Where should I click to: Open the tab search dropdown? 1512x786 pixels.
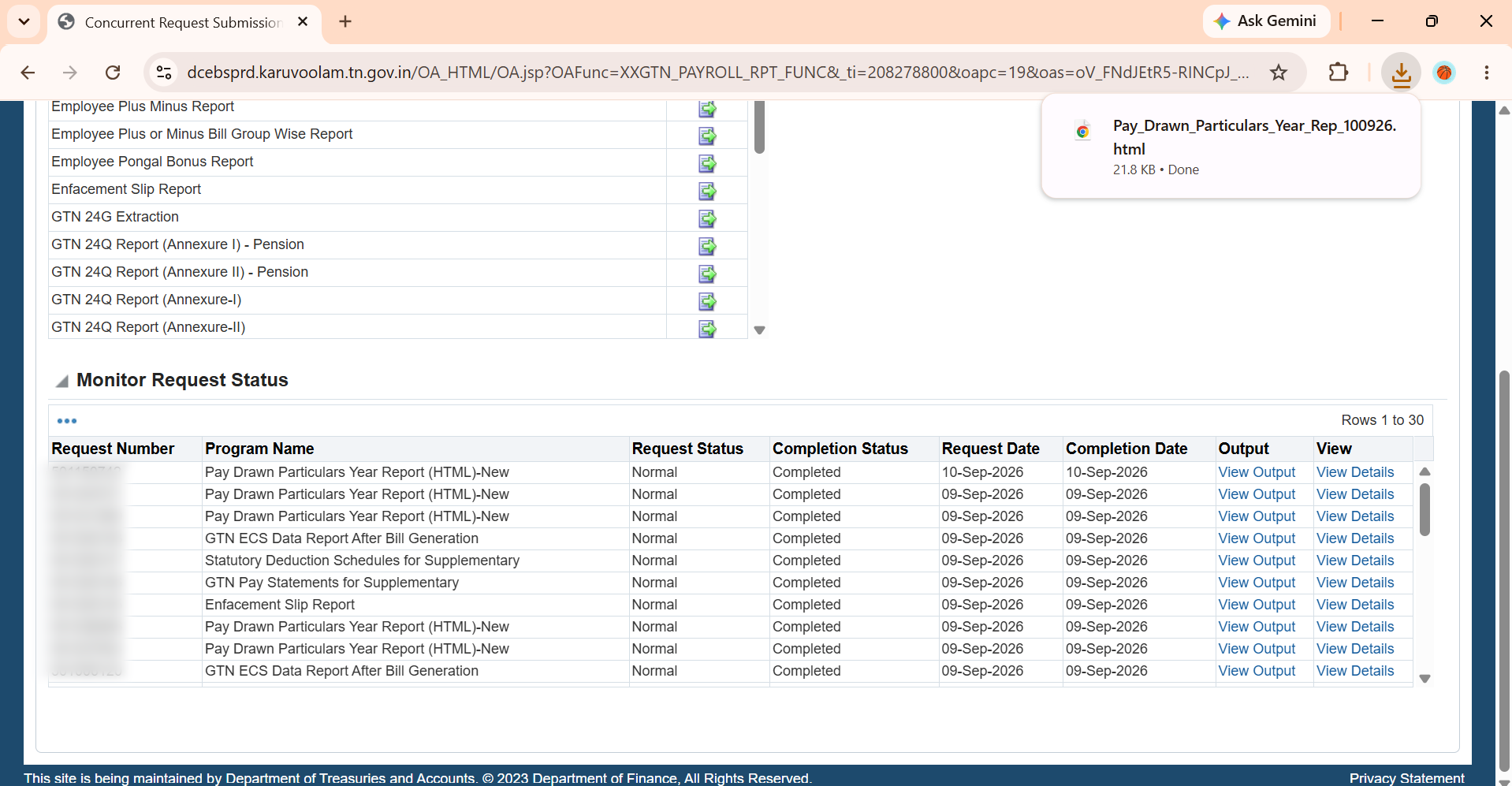point(24,22)
